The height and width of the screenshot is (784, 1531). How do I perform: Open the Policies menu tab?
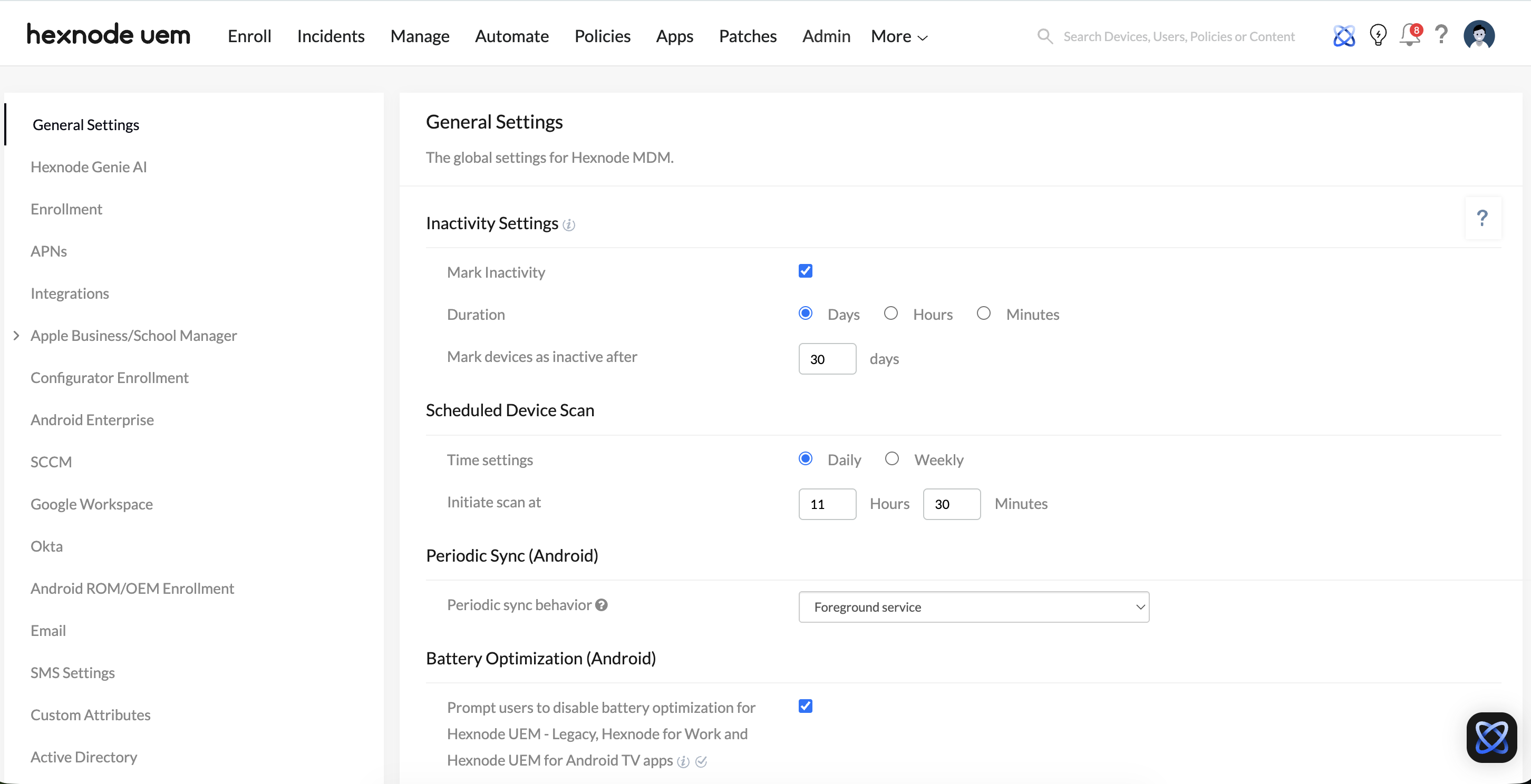pyautogui.click(x=602, y=36)
